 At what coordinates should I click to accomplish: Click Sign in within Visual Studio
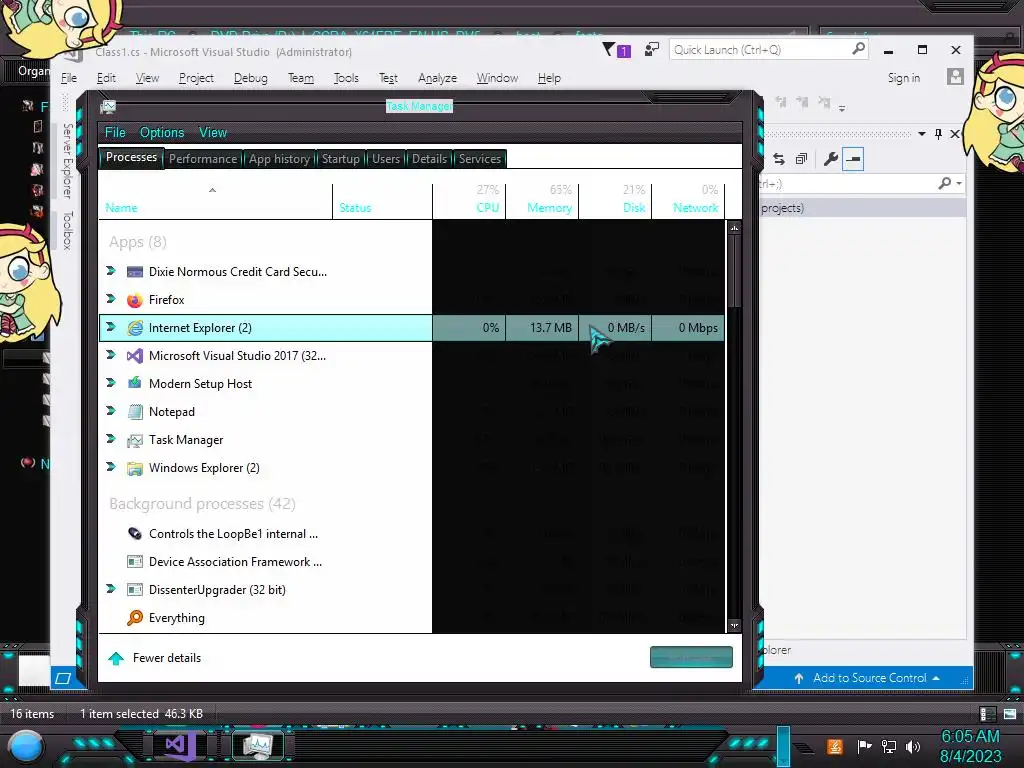pos(903,78)
